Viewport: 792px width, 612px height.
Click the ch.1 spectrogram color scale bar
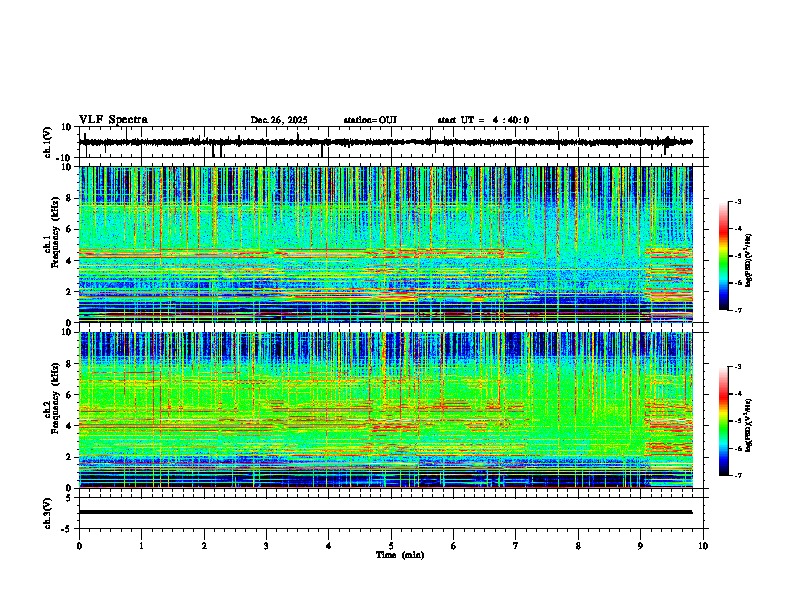point(724,256)
